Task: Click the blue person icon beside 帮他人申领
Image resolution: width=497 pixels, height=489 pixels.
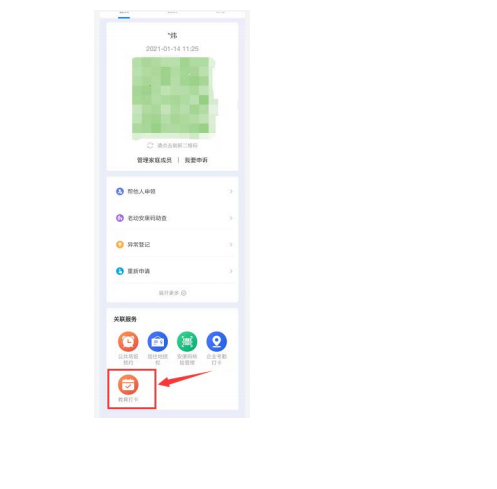Action: tap(120, 191)
